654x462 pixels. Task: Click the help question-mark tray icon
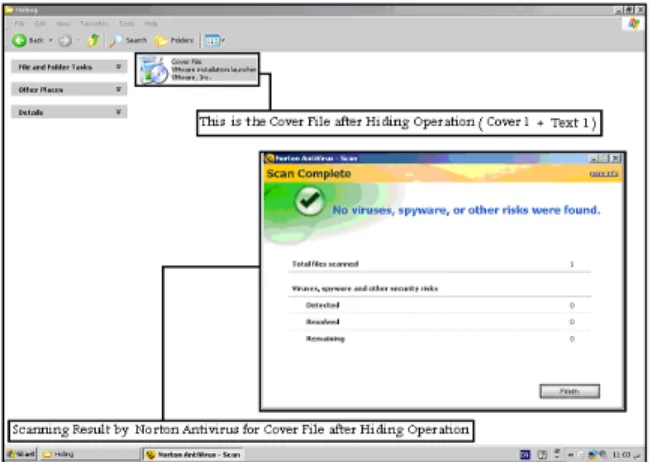point(542,454)
